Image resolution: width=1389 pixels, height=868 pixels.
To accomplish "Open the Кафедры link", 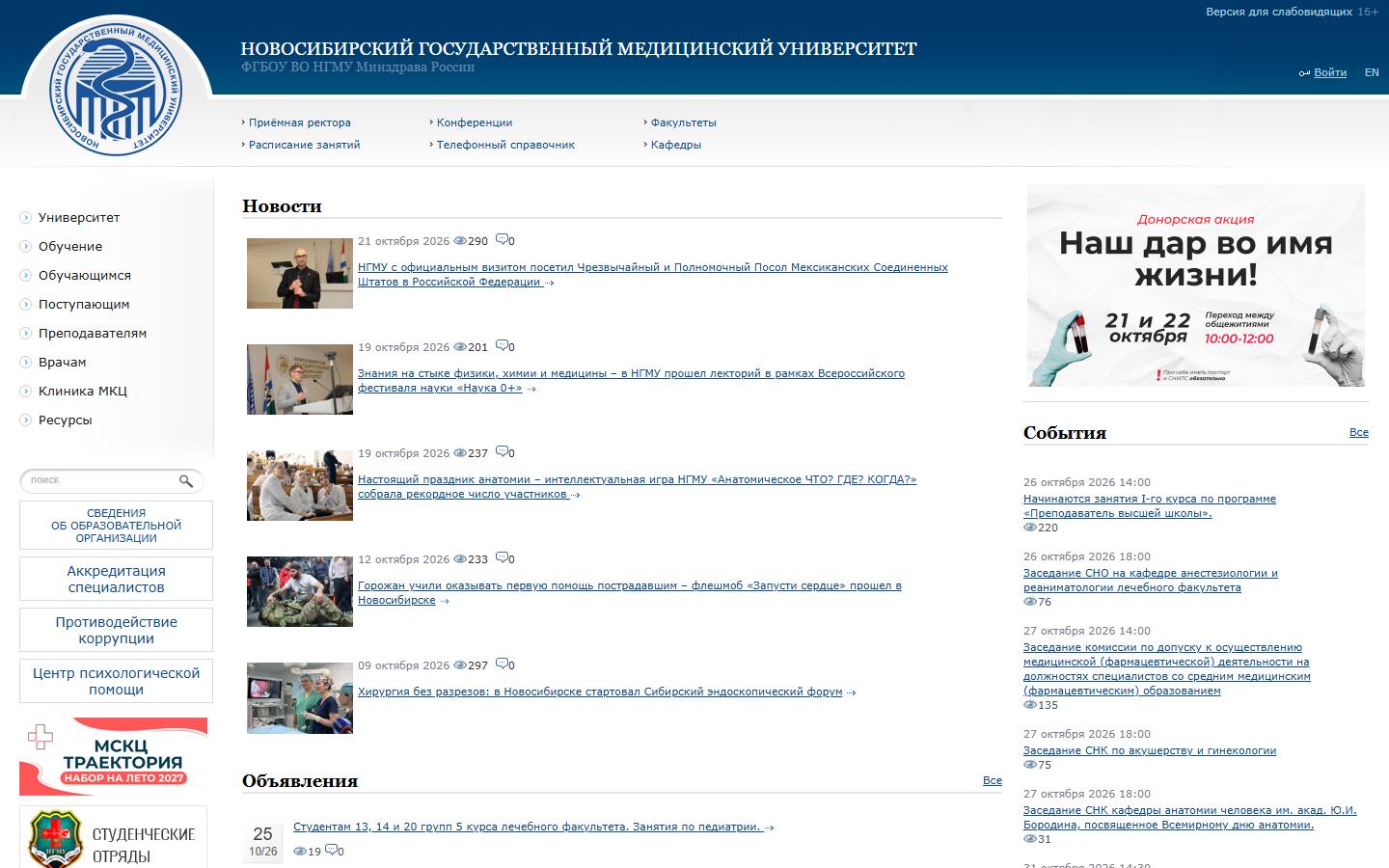I will [x=676, y=145].
